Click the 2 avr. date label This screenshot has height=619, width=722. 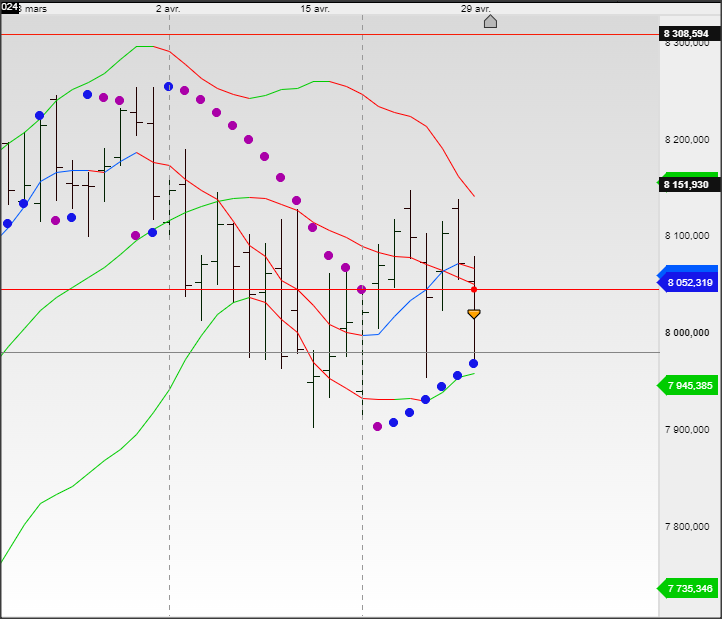(168, 9)
